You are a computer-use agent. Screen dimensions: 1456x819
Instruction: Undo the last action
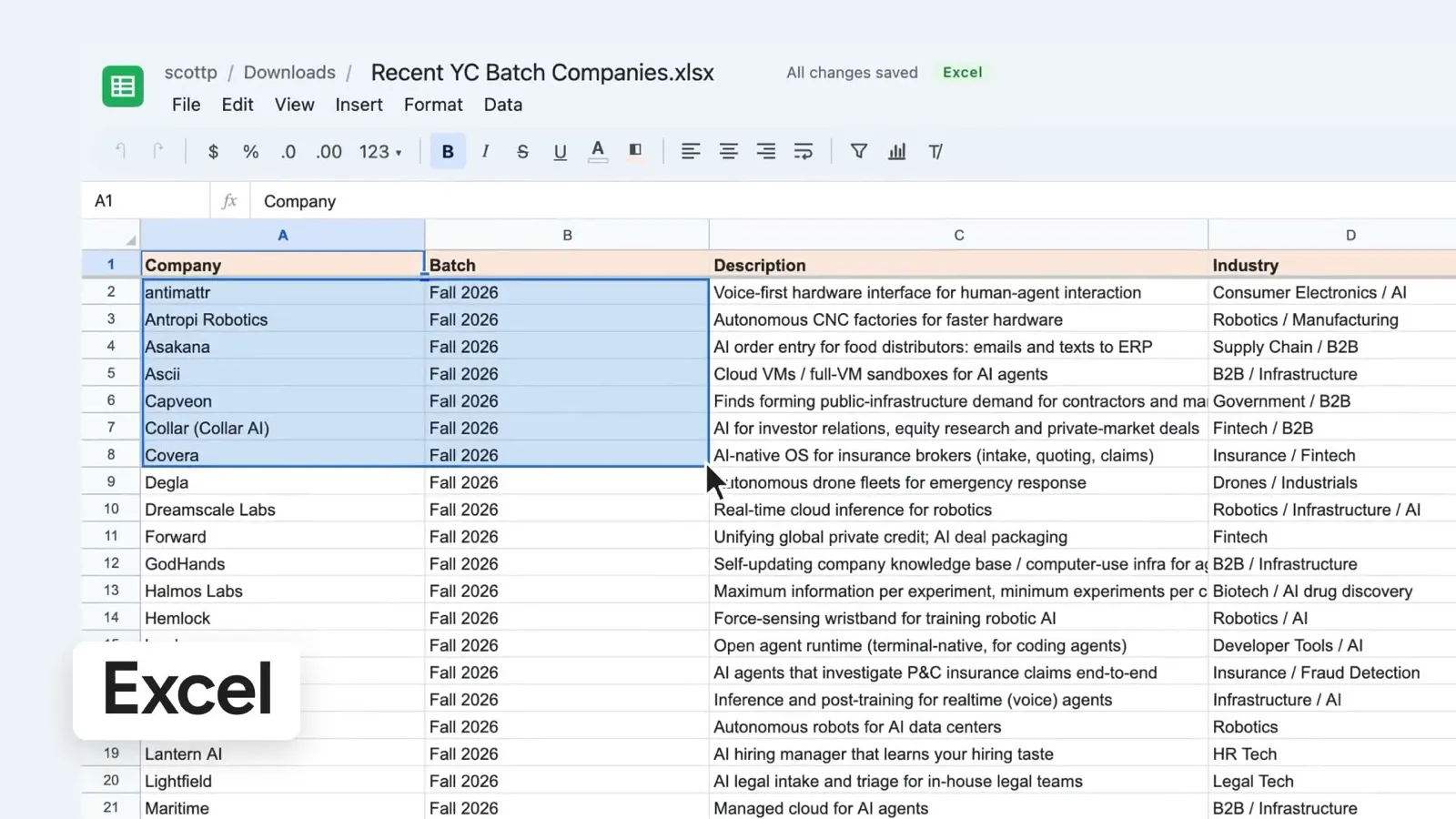[120, 151]
